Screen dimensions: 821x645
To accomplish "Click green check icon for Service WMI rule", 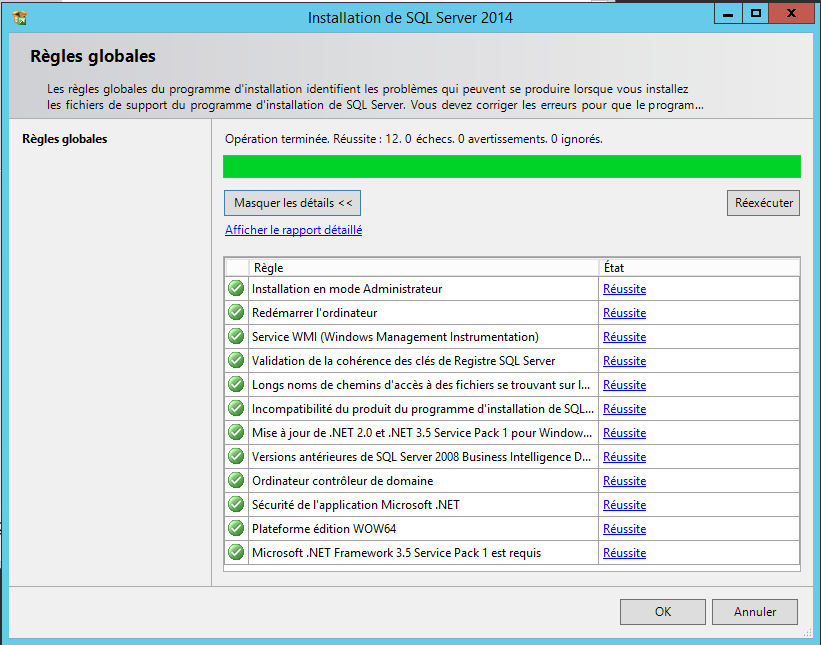I will (236, 336).
